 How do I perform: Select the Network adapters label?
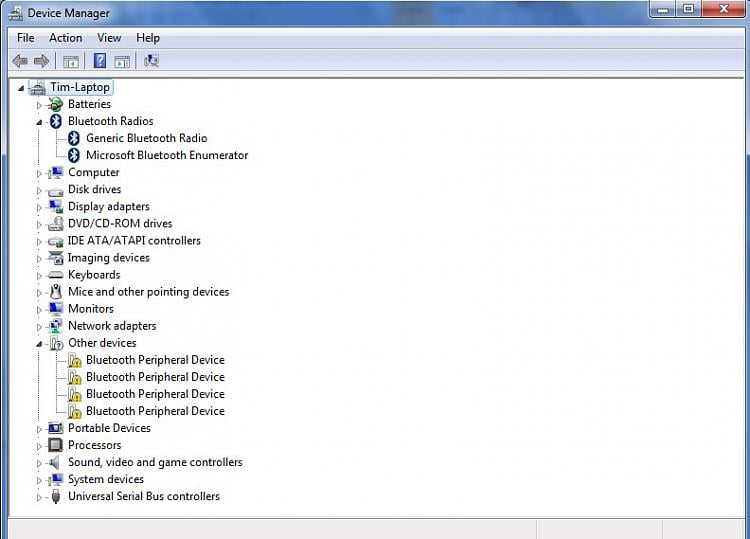(112, 326)
